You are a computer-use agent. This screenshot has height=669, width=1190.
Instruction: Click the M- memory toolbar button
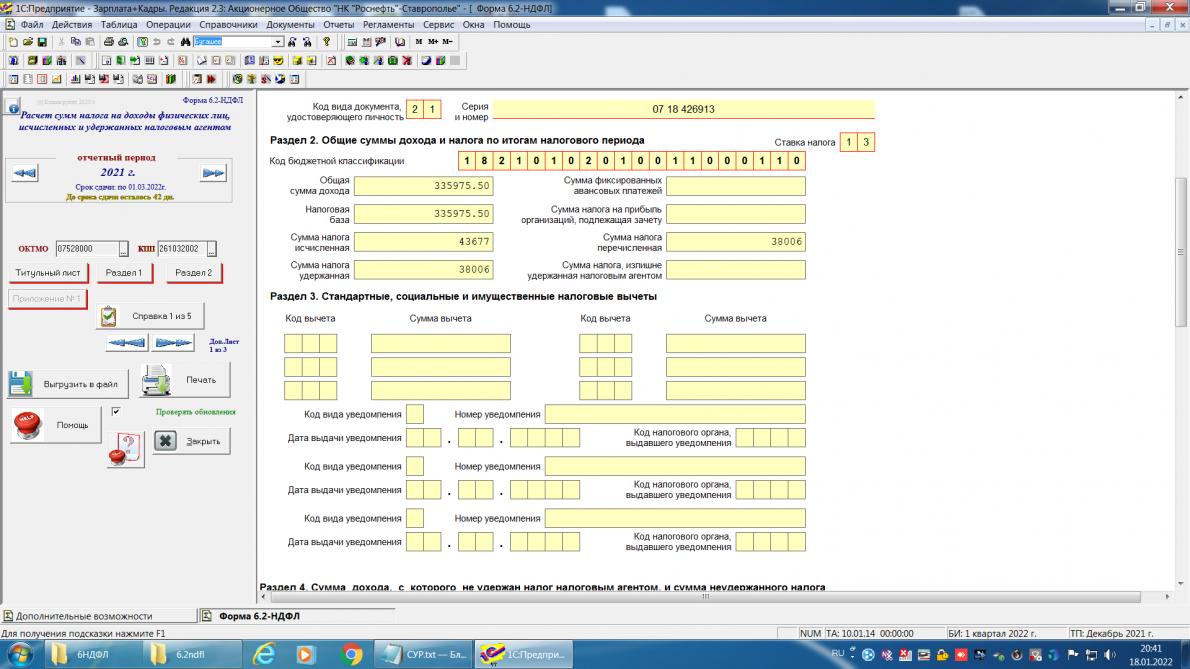[x=448, y=42]
